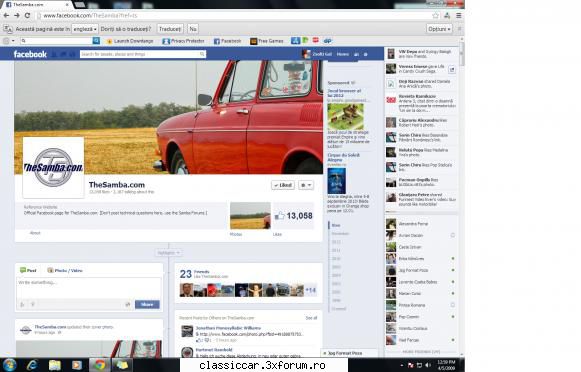The width and height of the screenshot is (581, 372).
Task: Click TheSamba.com updated cover photo post title
Action: (x=74, y=327)
